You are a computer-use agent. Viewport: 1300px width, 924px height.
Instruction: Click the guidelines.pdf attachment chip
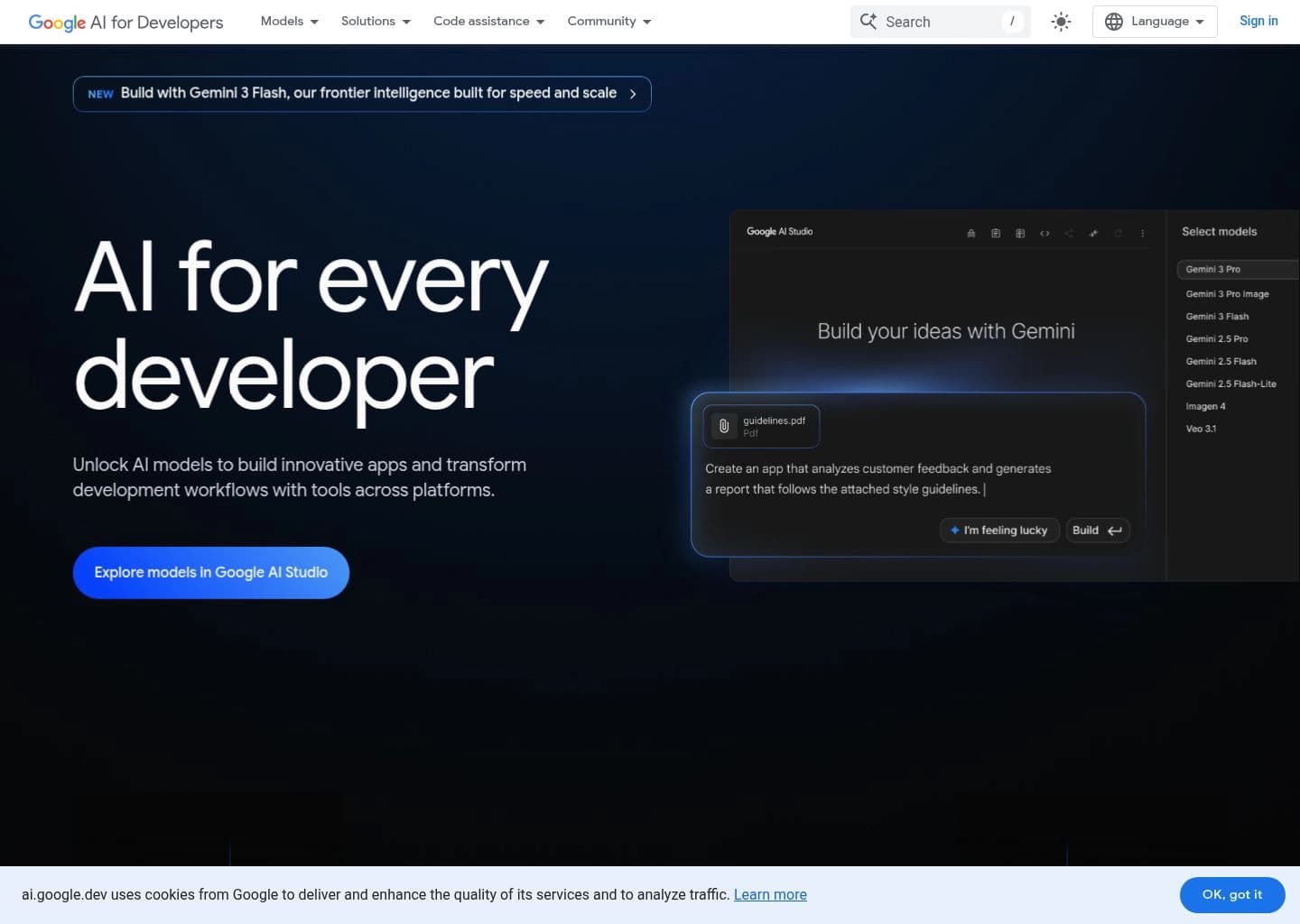(x=761, y=426)
